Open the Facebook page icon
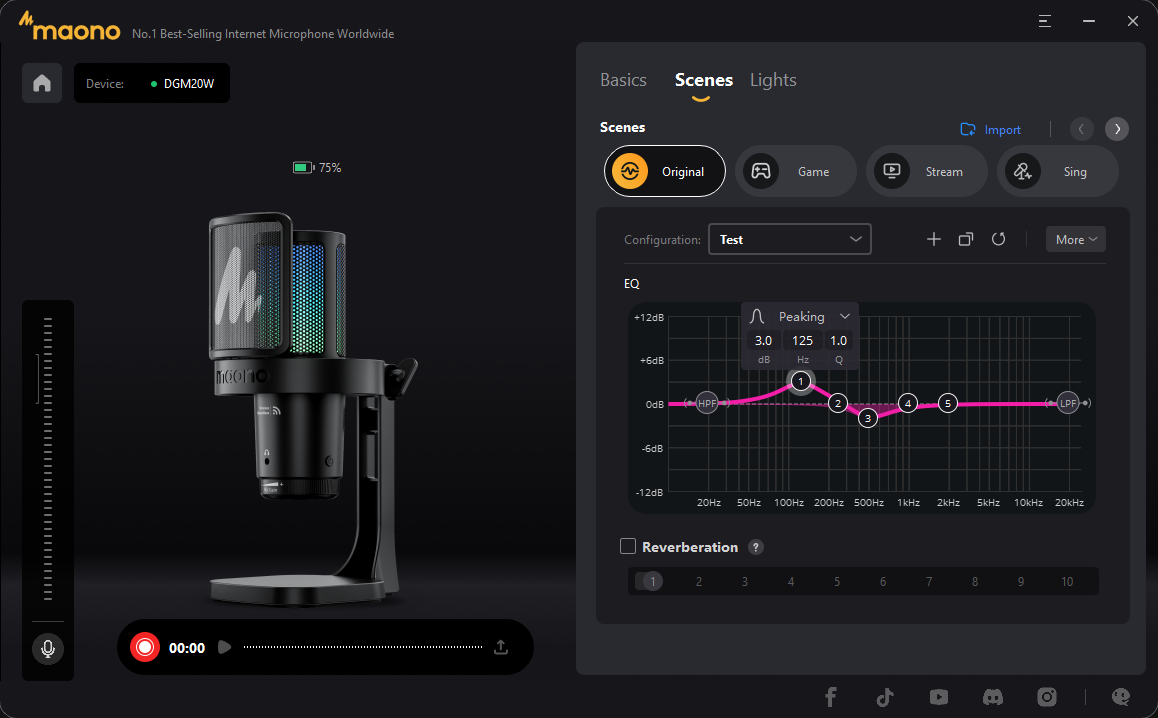1158x718 pixels. [x=831, y=697]
